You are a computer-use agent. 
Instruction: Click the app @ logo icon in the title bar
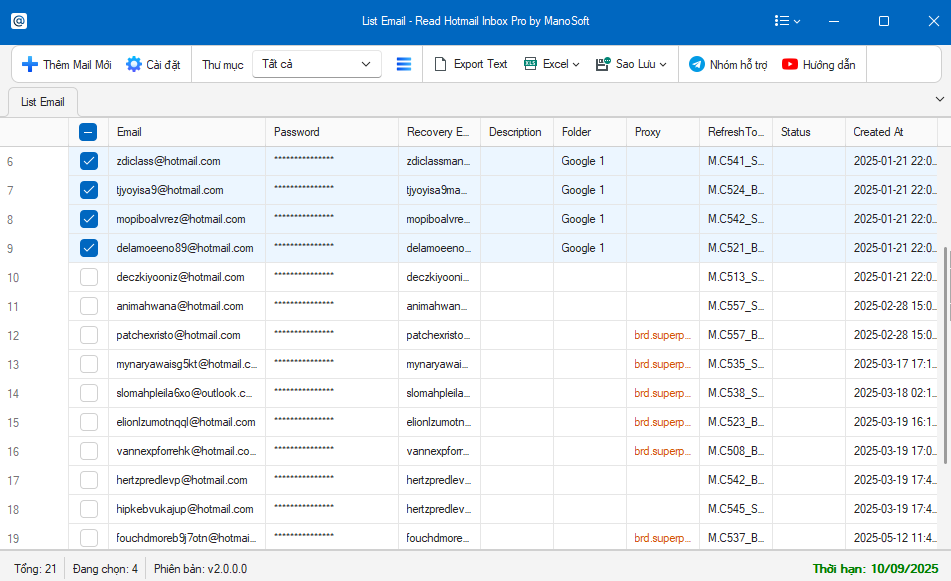coord(19,21)
